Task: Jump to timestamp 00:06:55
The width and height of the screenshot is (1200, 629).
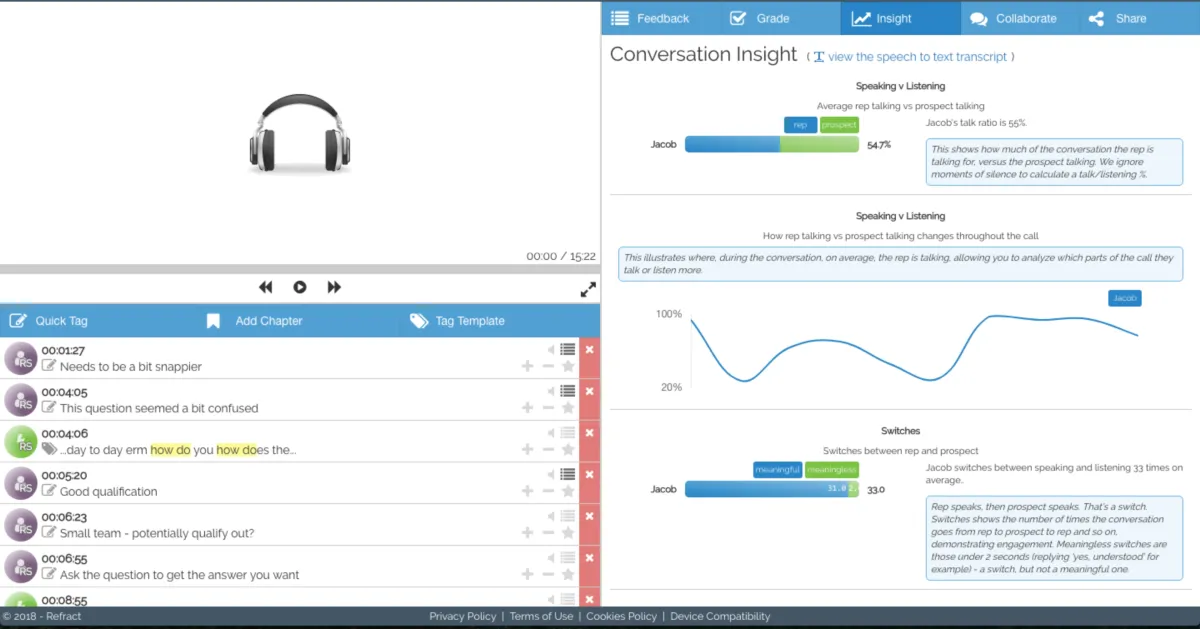Action: [x=64, y=559]
